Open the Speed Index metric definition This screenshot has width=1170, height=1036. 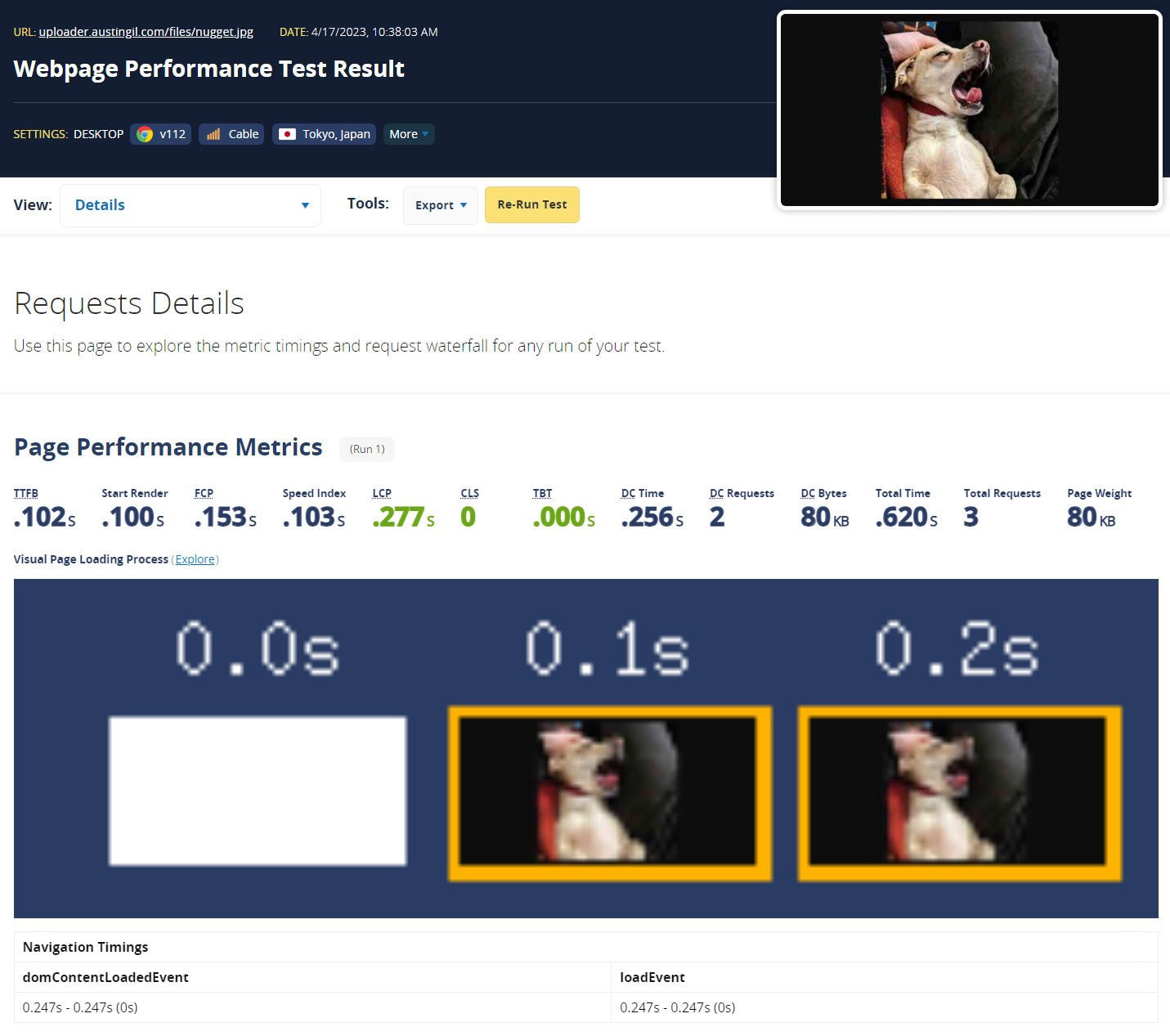pyautogui.click(x=314, y=493)
